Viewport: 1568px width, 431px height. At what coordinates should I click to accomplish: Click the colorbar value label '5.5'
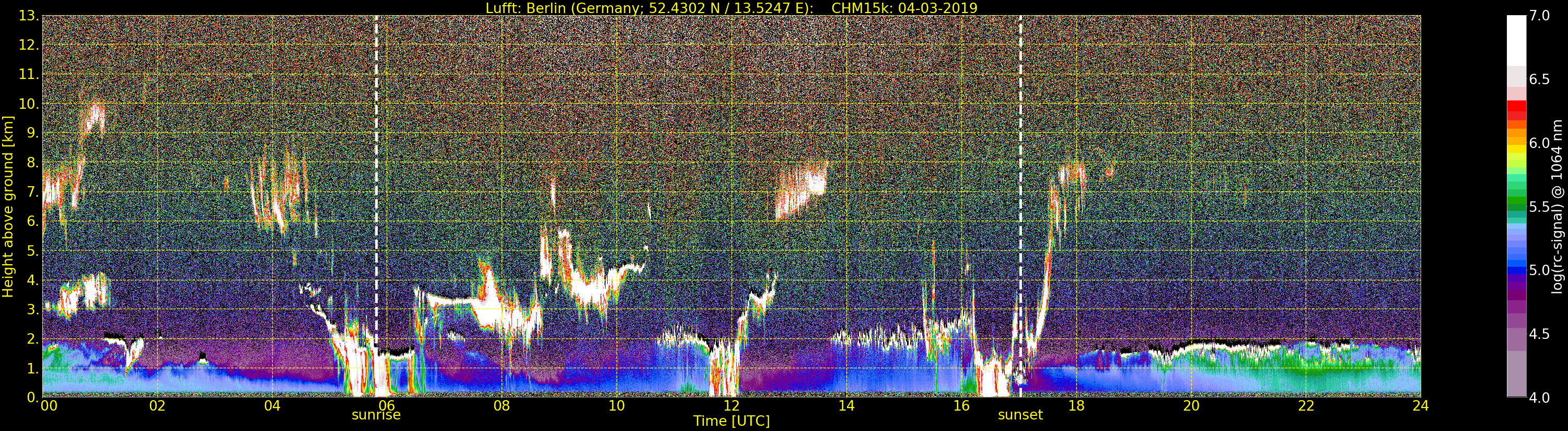[1539, 207]
